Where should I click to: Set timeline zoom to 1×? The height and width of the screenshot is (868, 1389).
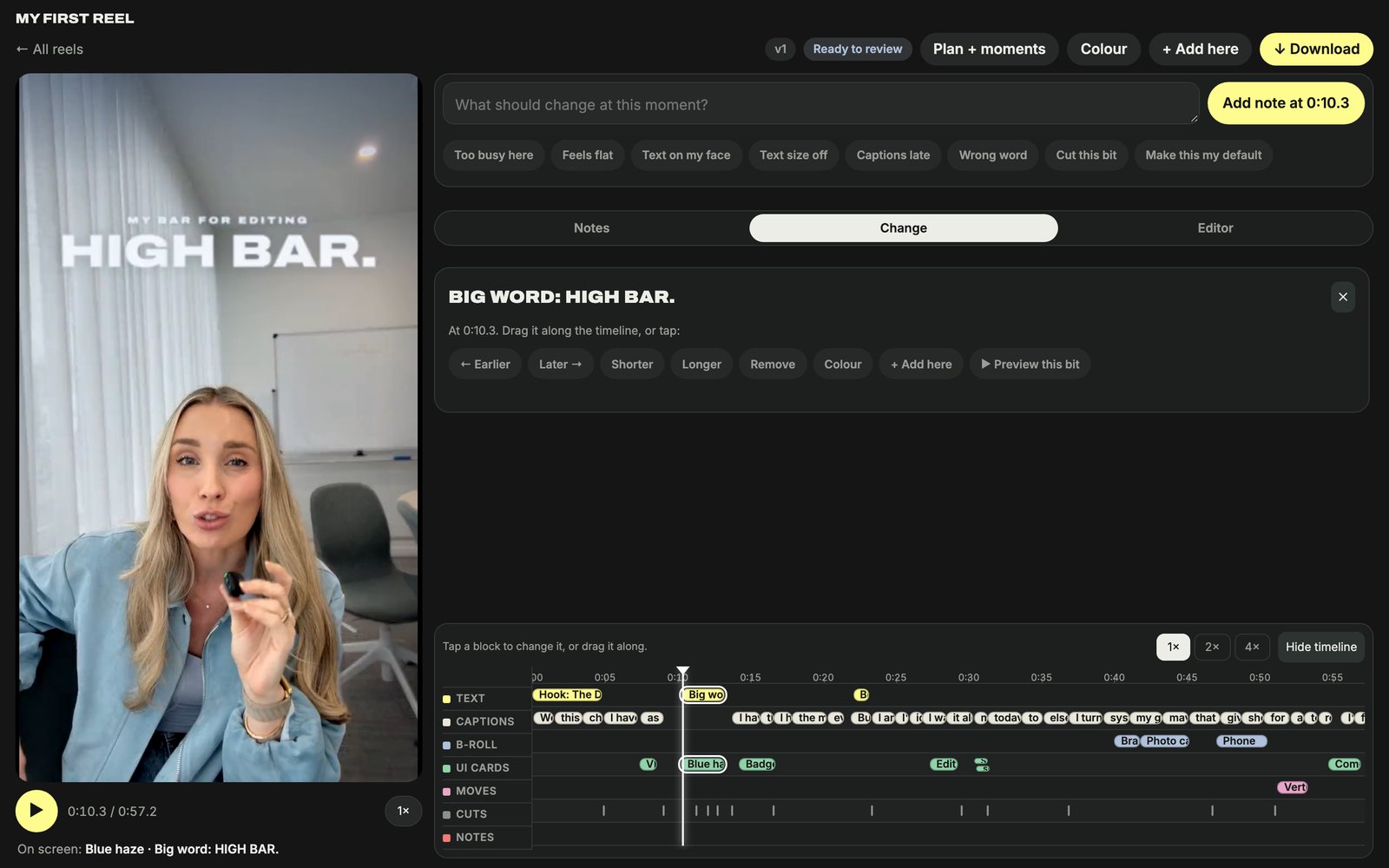pyautogui.click(x=1173, y=648)
